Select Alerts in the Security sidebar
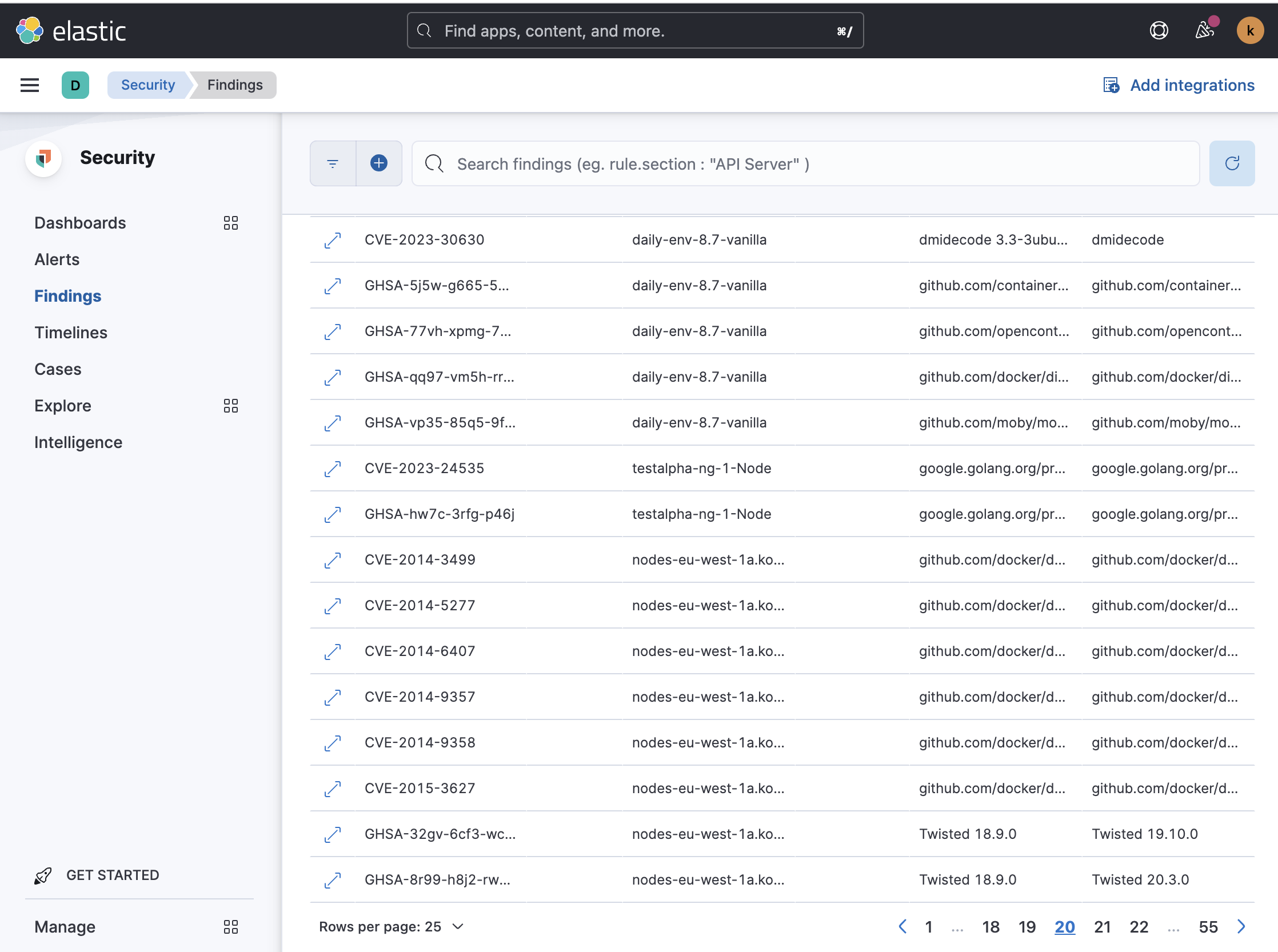This screenshot has height=952, width=1278. 57,259
